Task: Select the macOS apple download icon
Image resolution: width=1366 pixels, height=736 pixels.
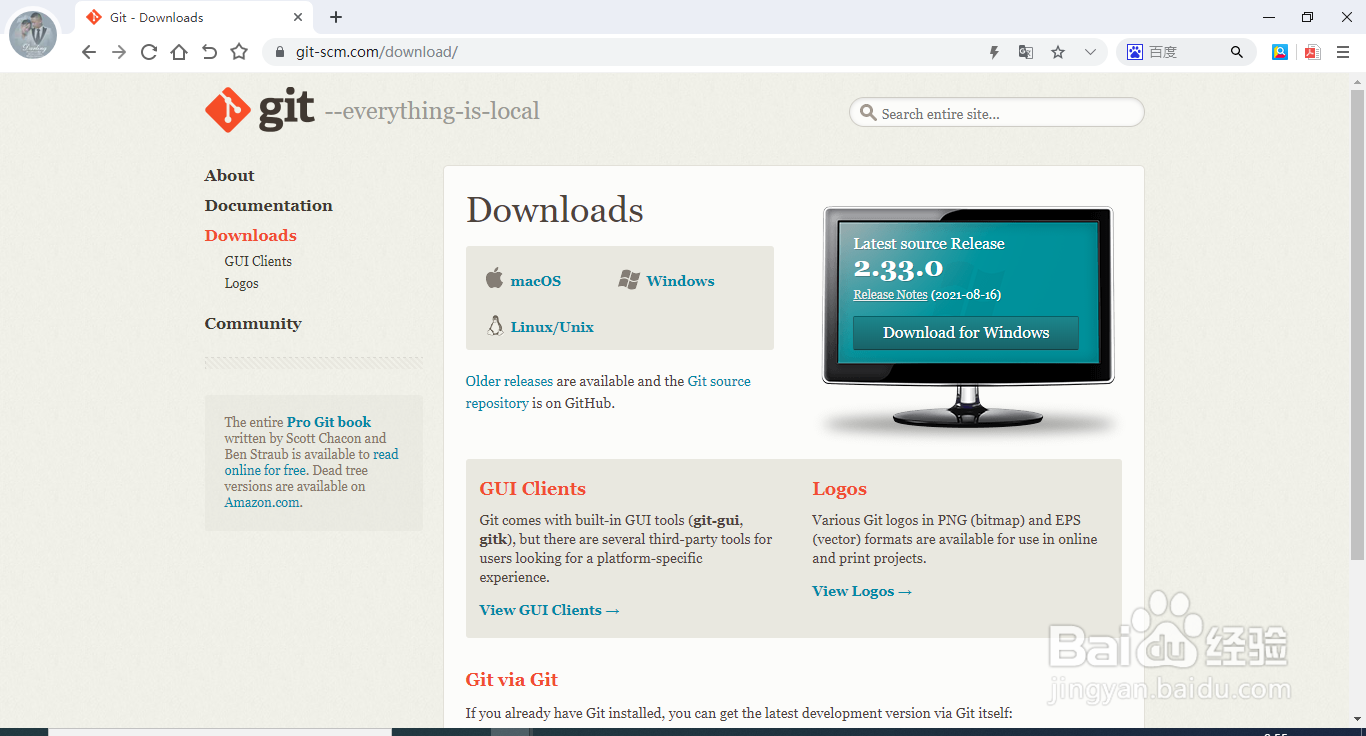Action: point(494,279)
